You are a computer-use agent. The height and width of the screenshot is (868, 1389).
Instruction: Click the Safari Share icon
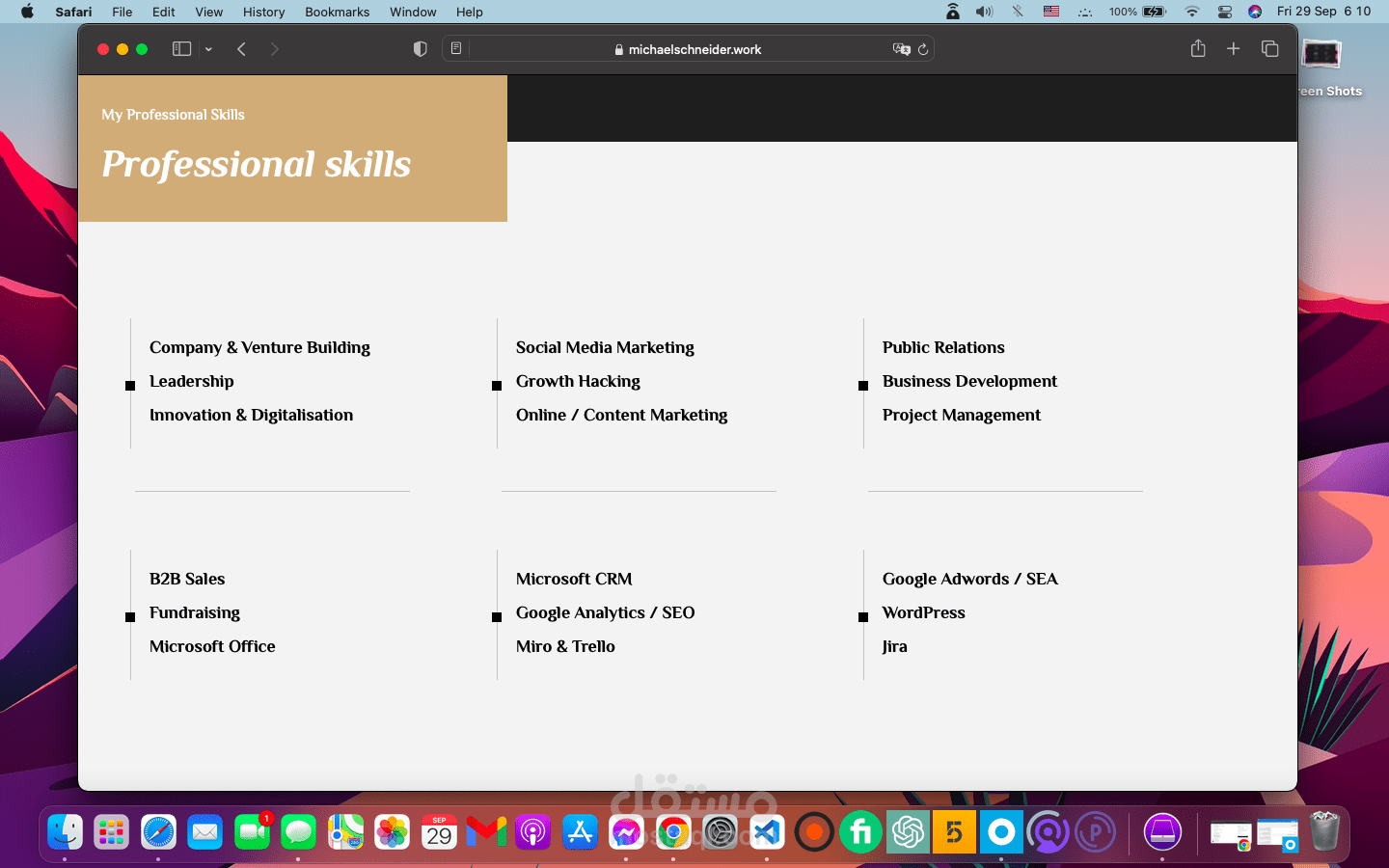coord(1198,49)
